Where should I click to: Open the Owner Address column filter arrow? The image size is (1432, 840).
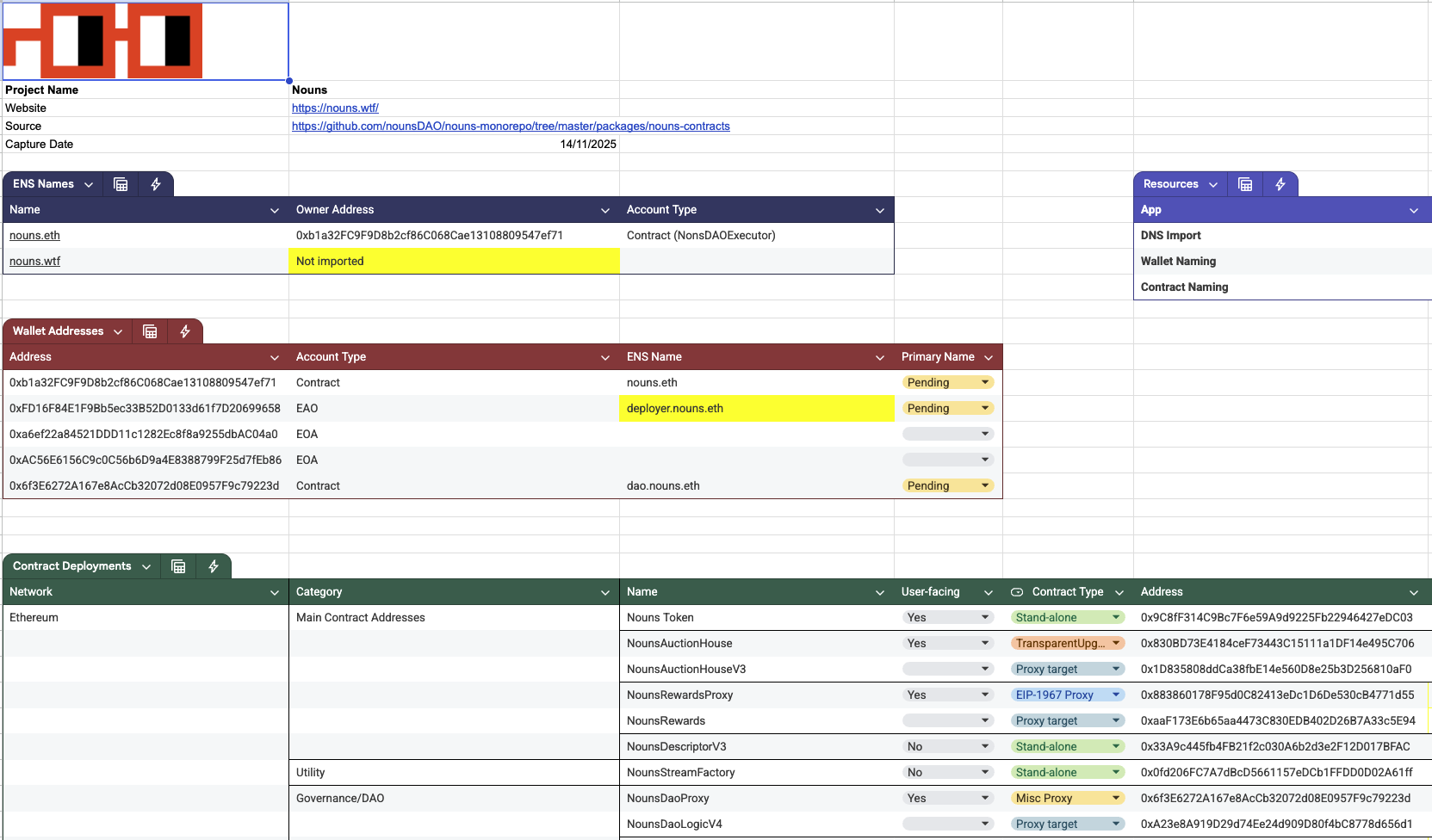[x=605, y=210]
